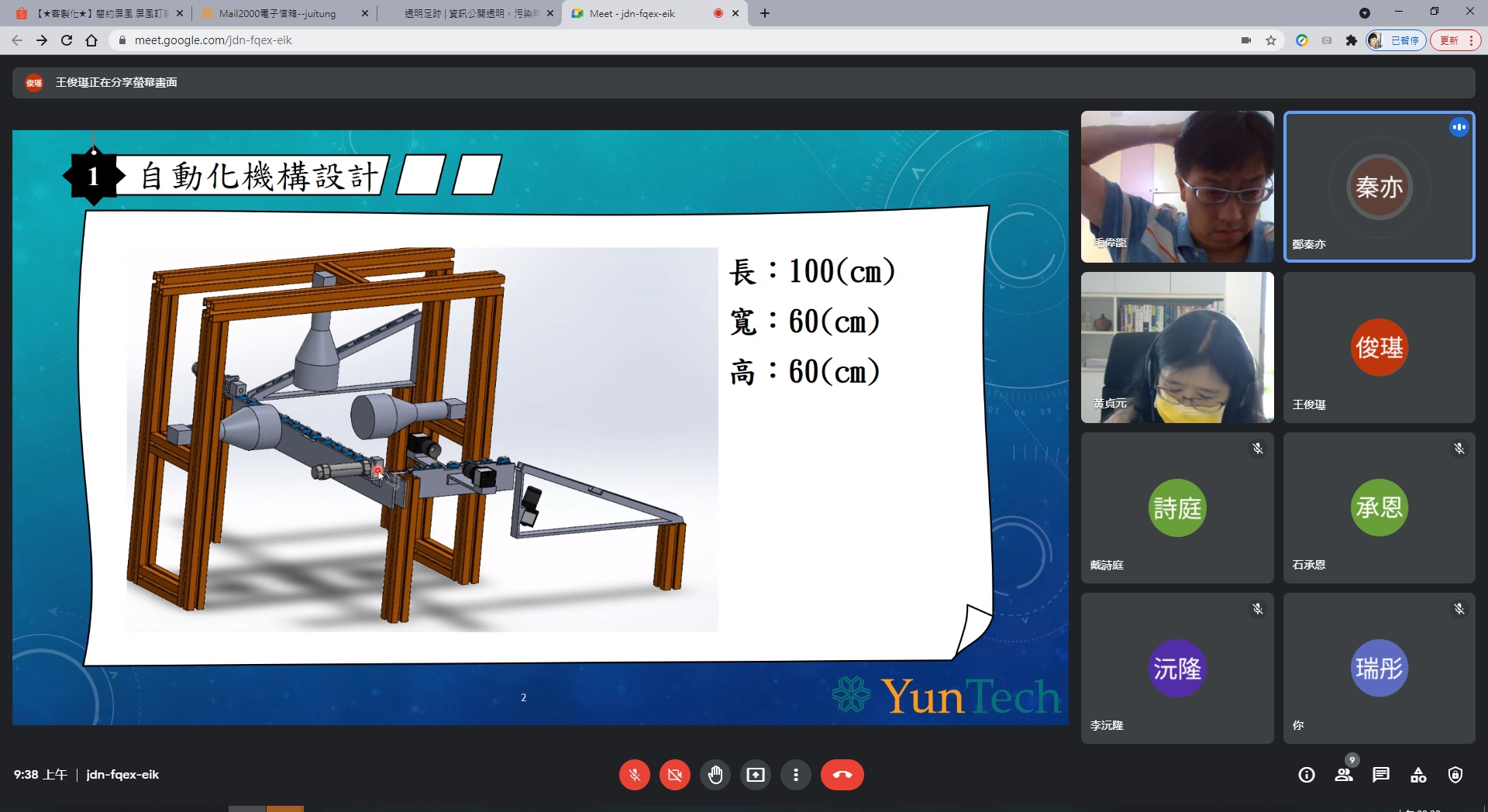This screenshot has width=1488, height=812.
Task: Expand the tab search dropdown arrow
Action: click(1365, 13)
